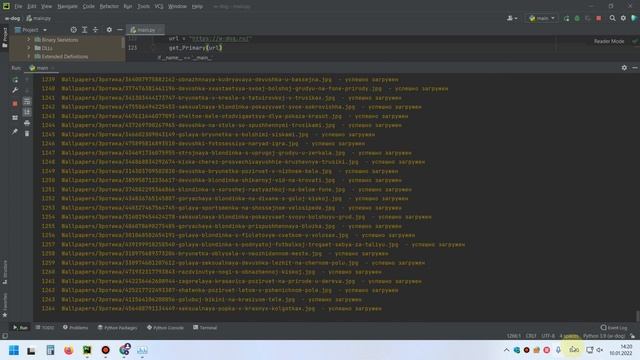The image size is (640, 360).
Task: Open the Python Console tool window
Action: 165,327
